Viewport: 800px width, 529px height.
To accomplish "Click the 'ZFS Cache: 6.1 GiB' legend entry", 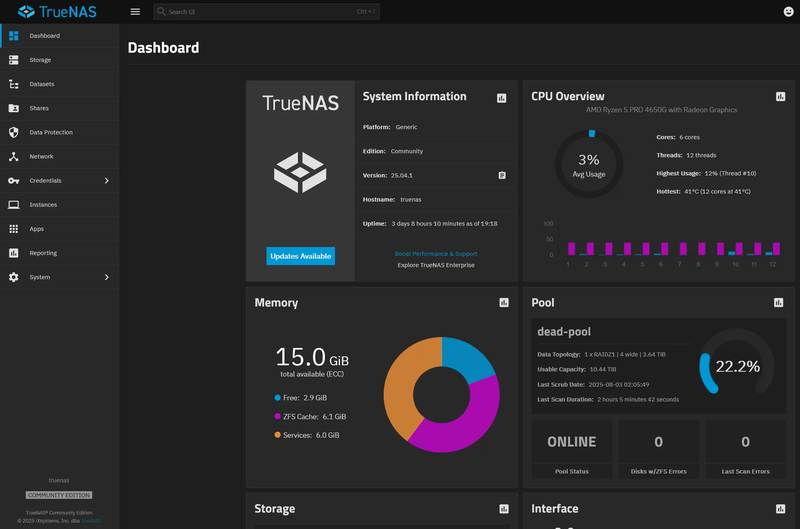I will [x=310, y=416].
